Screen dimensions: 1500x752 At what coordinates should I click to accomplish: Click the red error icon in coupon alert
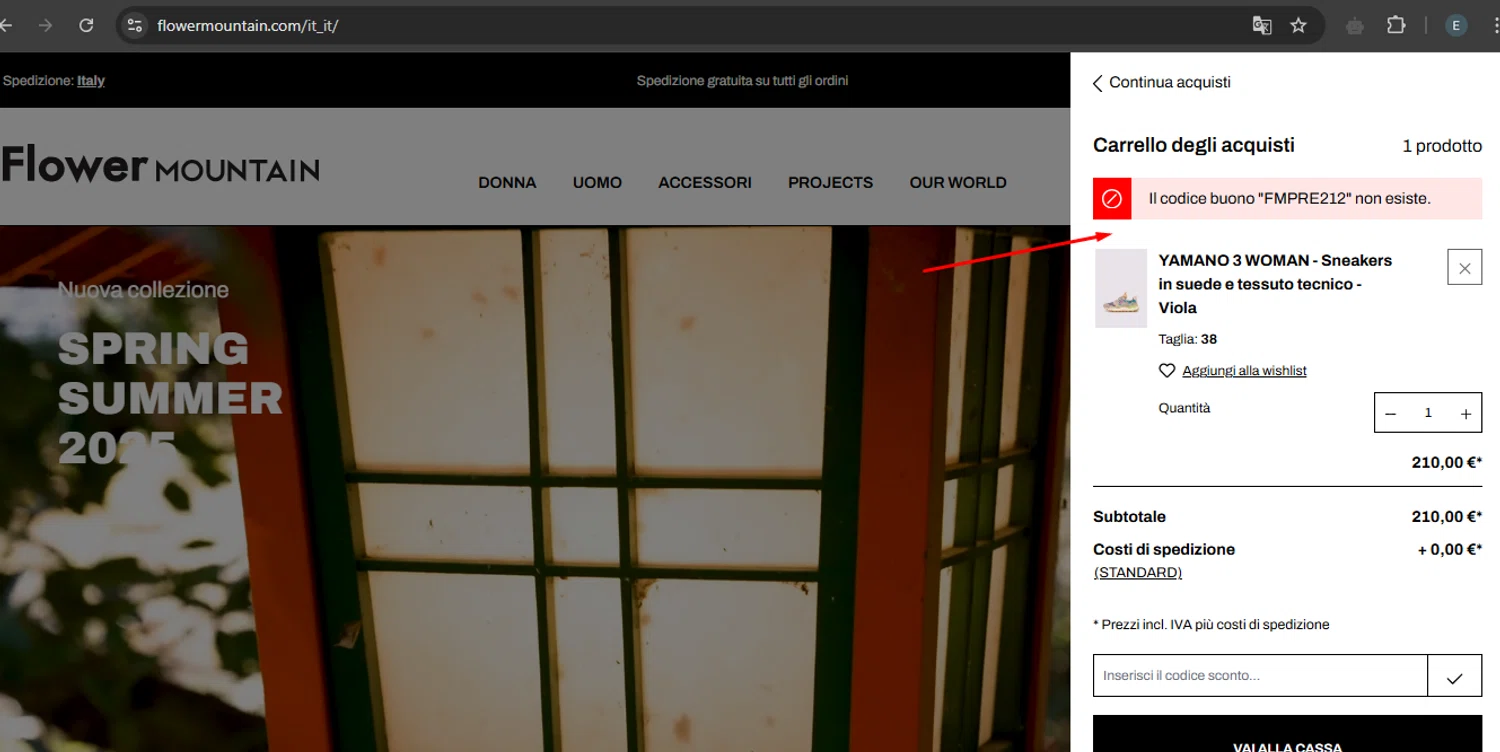click(x=1112, y=198)
